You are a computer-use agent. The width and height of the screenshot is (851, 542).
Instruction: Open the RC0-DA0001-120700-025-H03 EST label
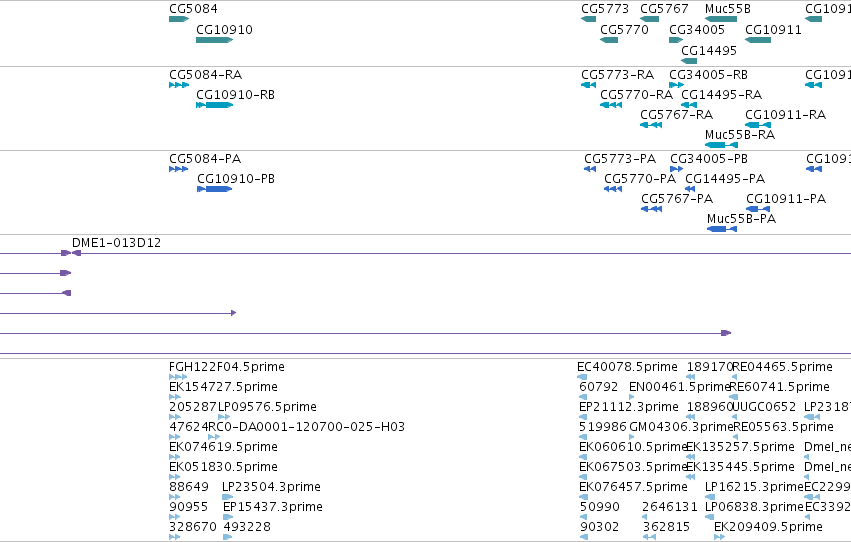coord(307,426)
